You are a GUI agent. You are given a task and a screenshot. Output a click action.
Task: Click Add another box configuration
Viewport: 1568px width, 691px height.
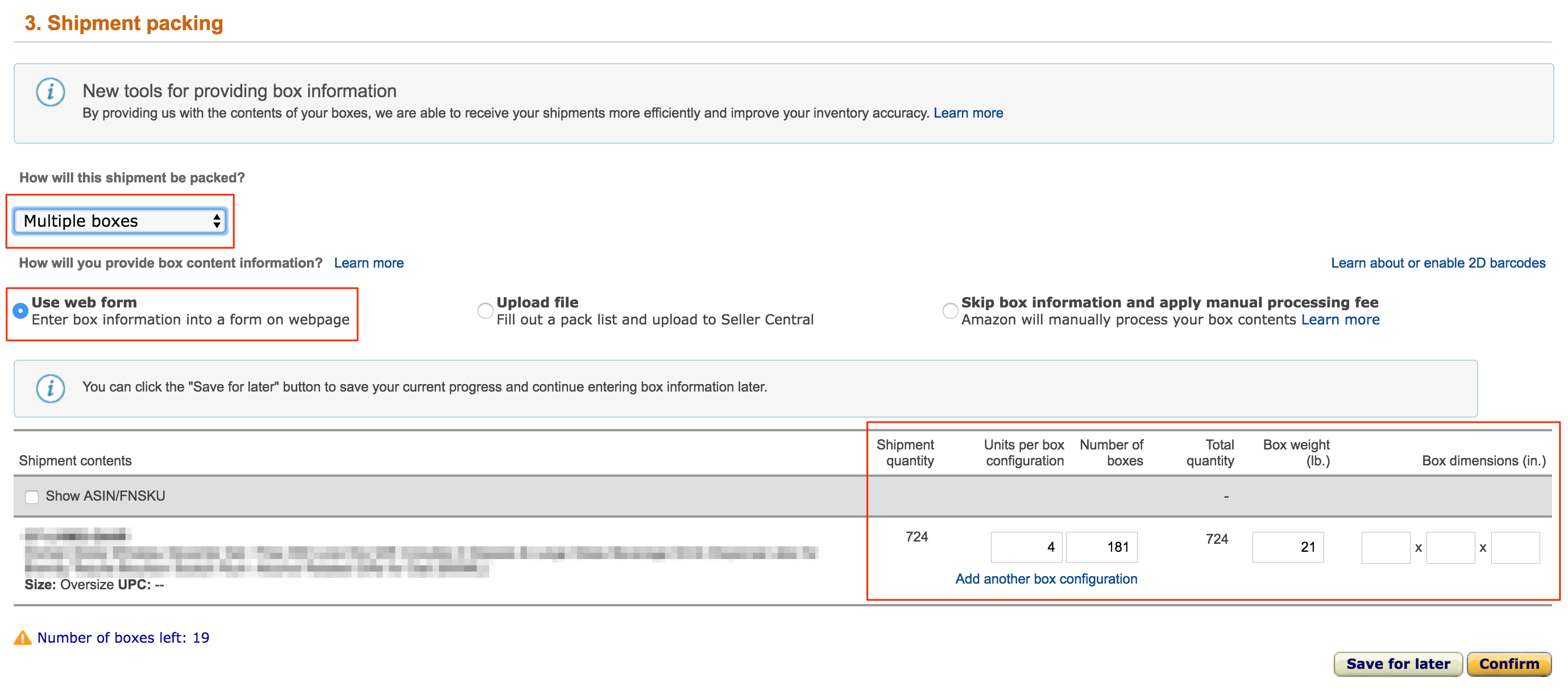click(x=1046, y=578)
